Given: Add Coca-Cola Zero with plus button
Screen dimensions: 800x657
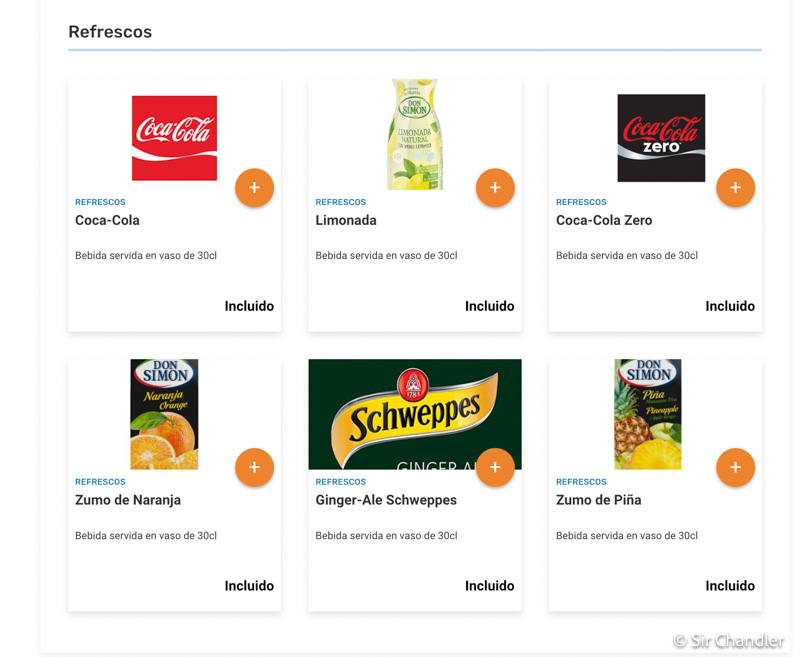Looking at the screenshot, I should [735, 188].
